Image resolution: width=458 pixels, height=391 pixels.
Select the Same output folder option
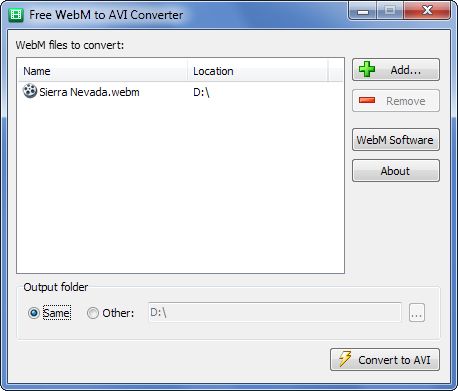[x=34, y=313]
